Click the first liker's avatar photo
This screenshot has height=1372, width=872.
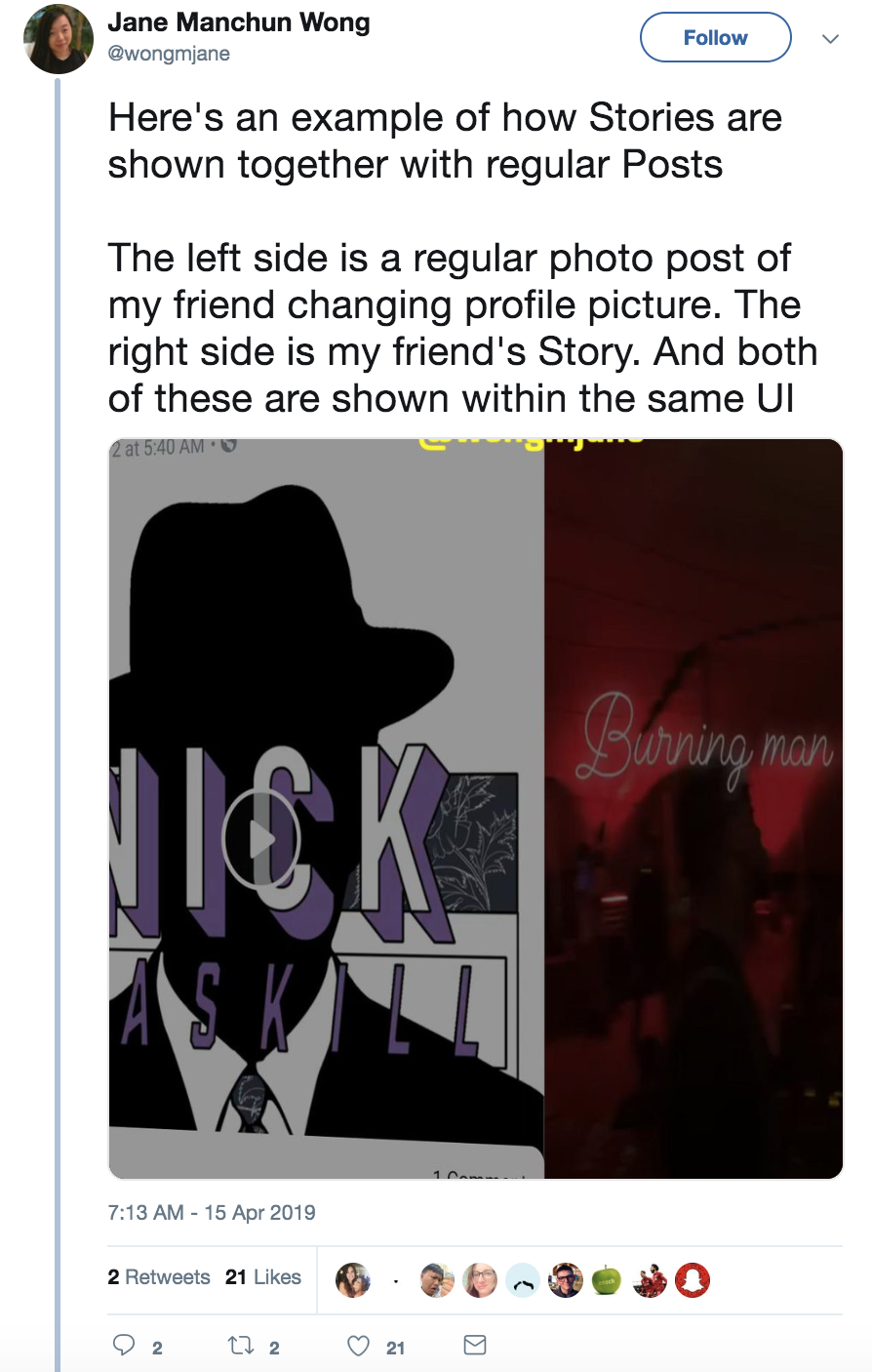[x=352, y=1279]
